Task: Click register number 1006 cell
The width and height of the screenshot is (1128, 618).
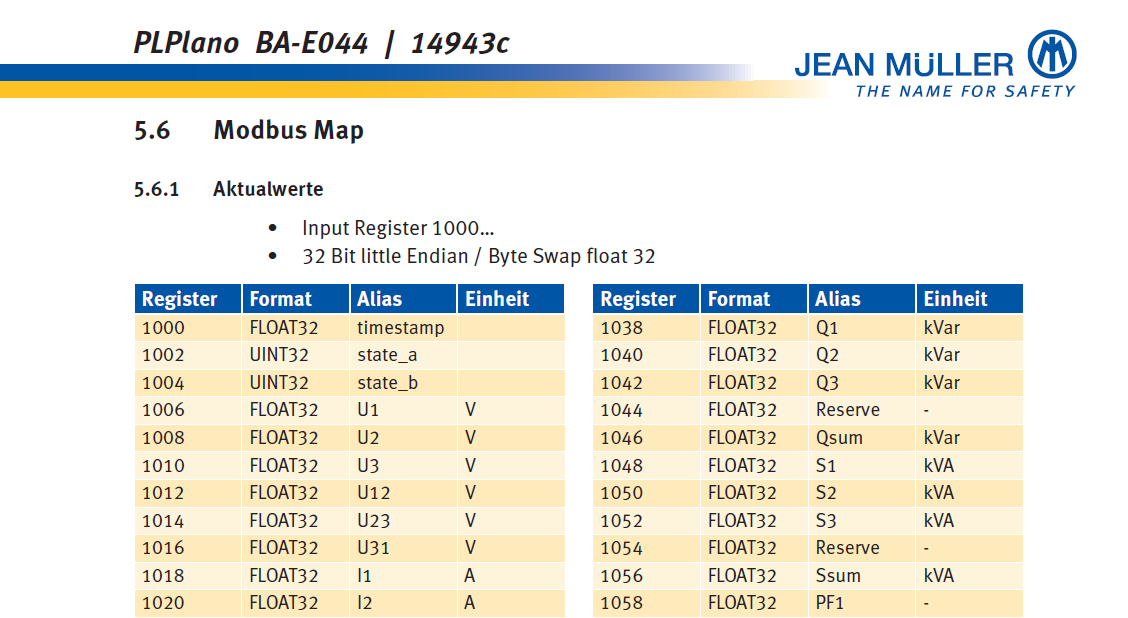Action: pyautogui.click(x=163, y=410)
